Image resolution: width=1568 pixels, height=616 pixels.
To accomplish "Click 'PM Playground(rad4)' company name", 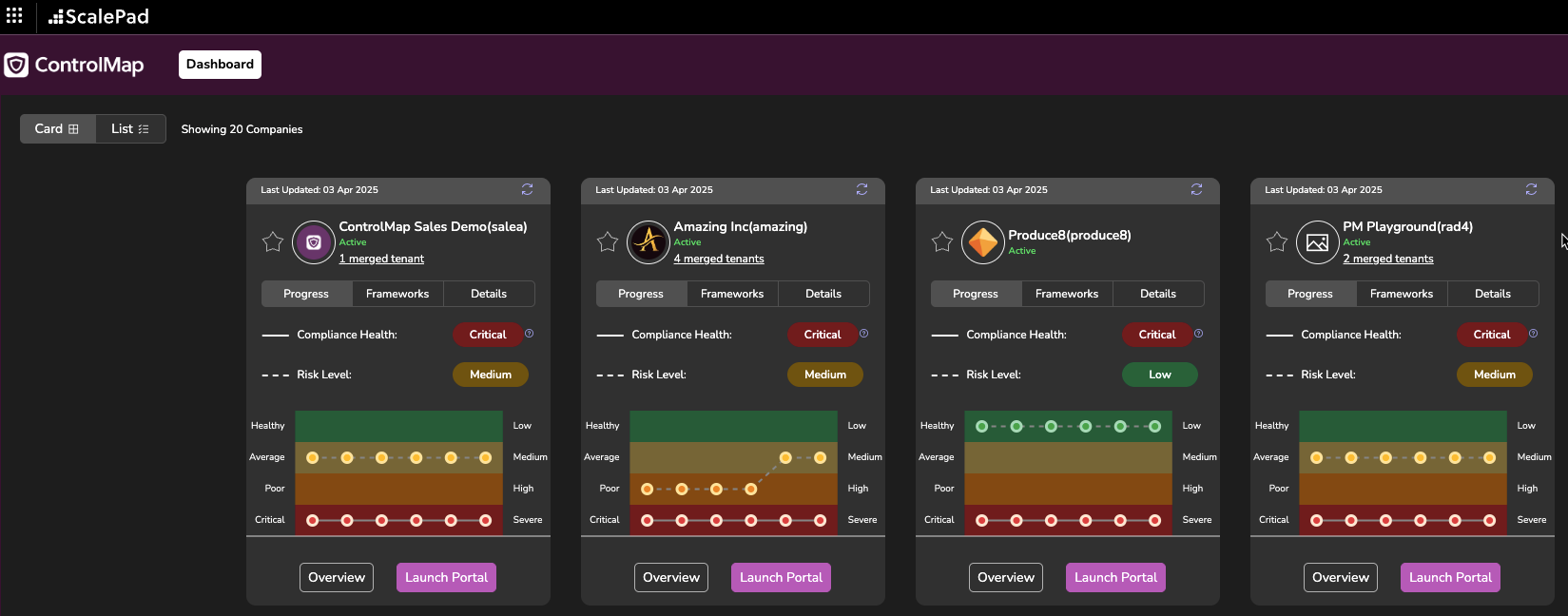I will tap(1408, 227).
